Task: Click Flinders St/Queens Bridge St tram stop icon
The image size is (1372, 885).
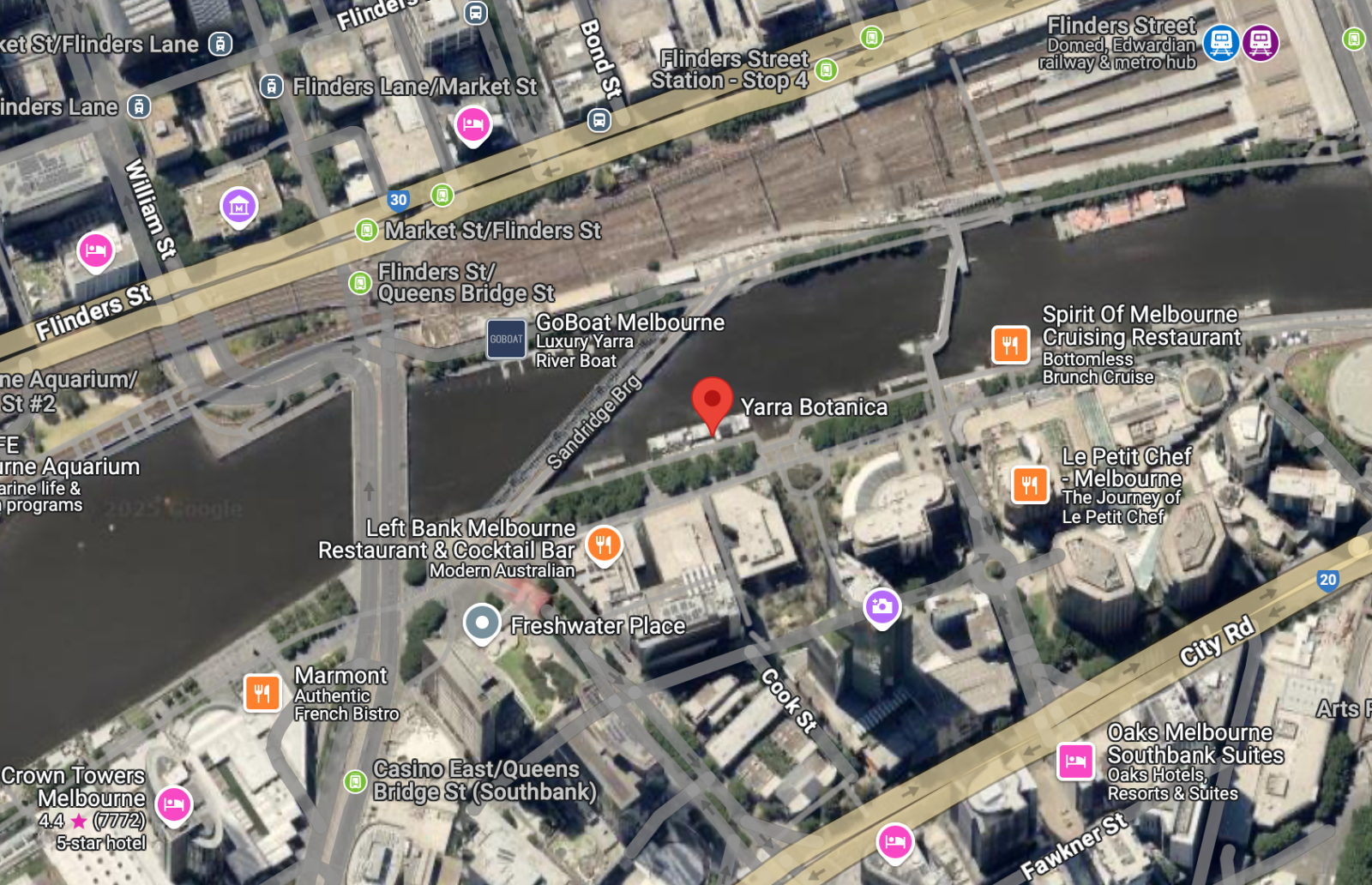Action: coord(360,282)
